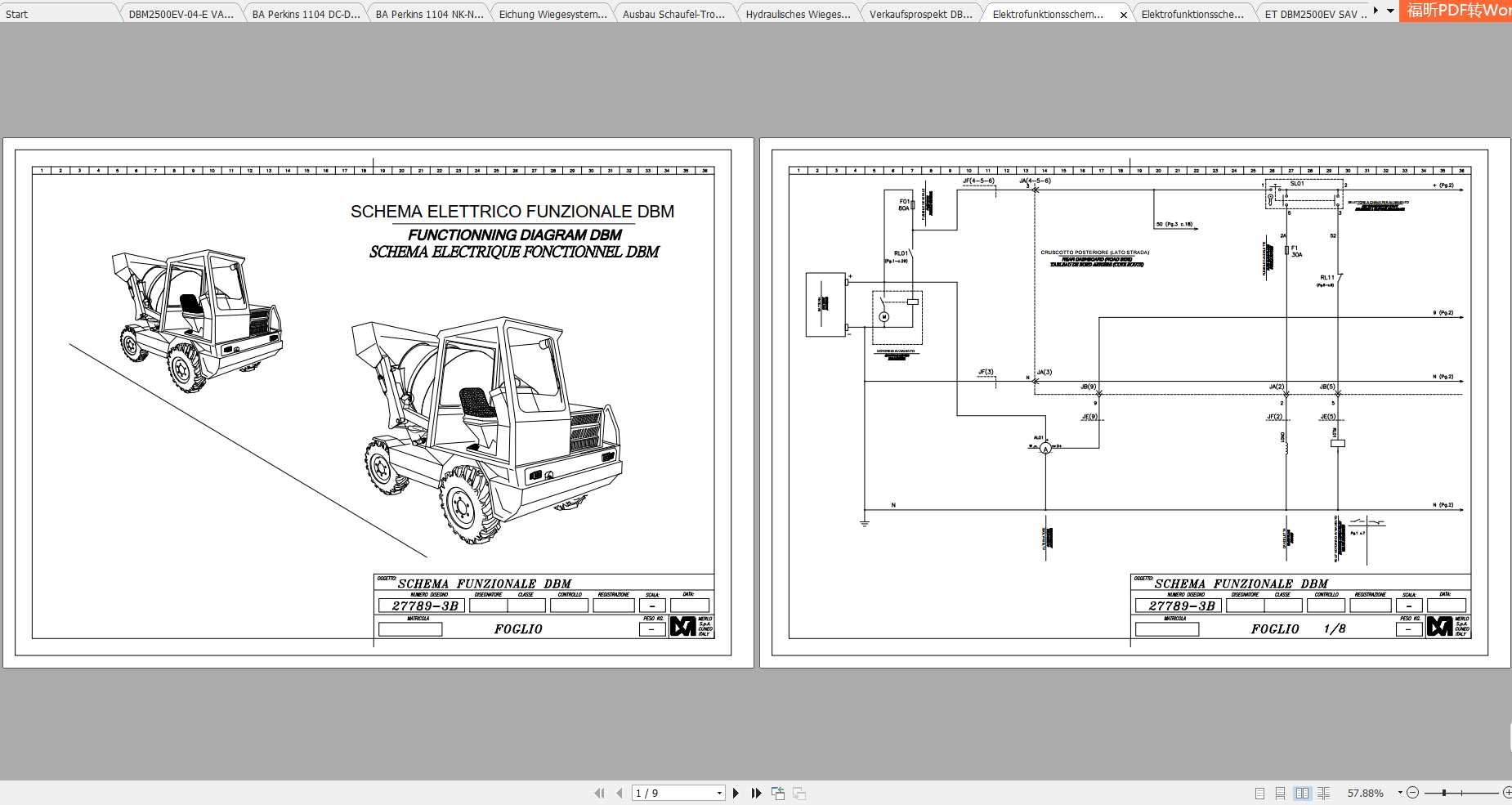Jump to the first page

[599, 793]
